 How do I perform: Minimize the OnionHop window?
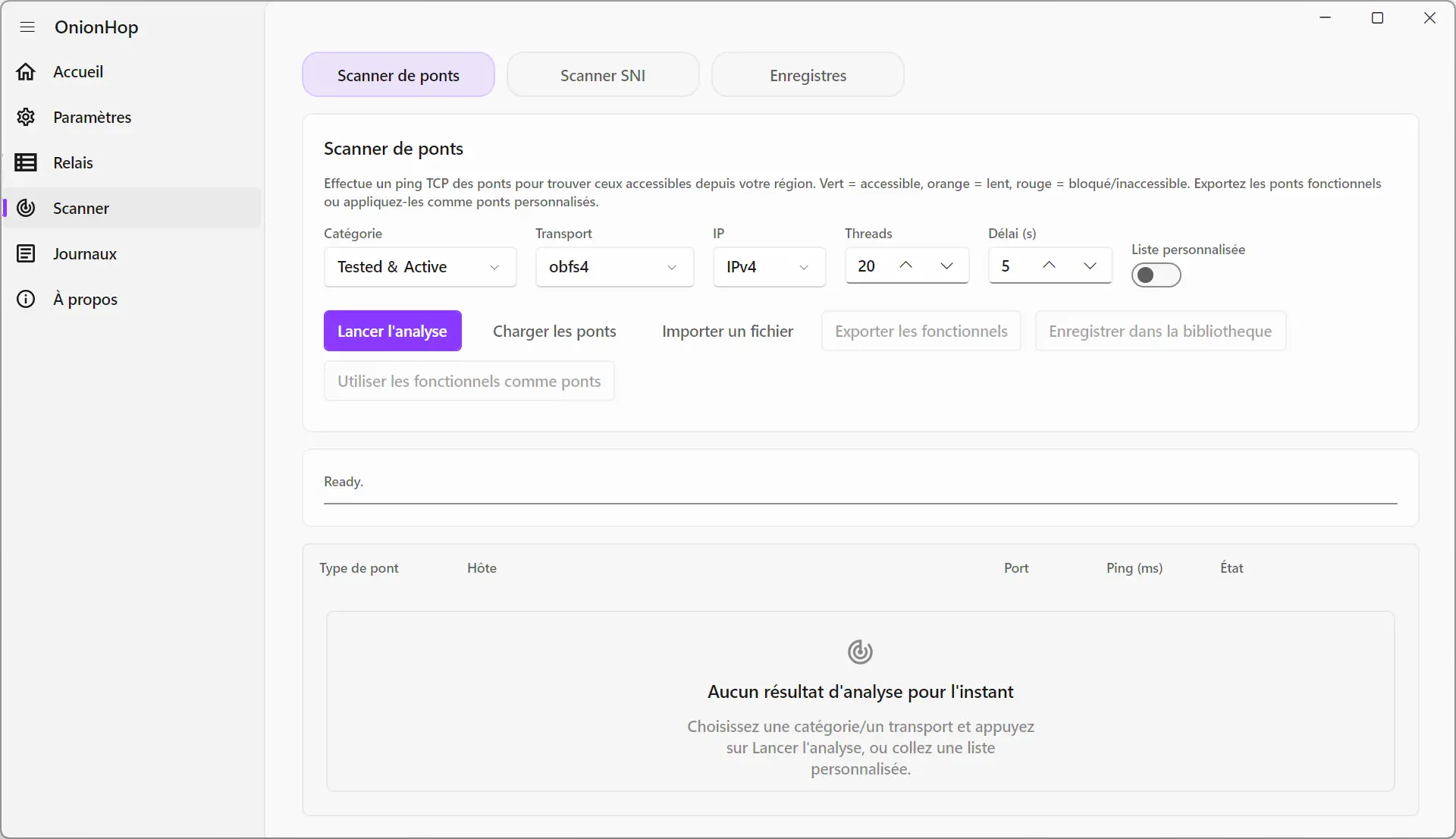point(1326,18)
